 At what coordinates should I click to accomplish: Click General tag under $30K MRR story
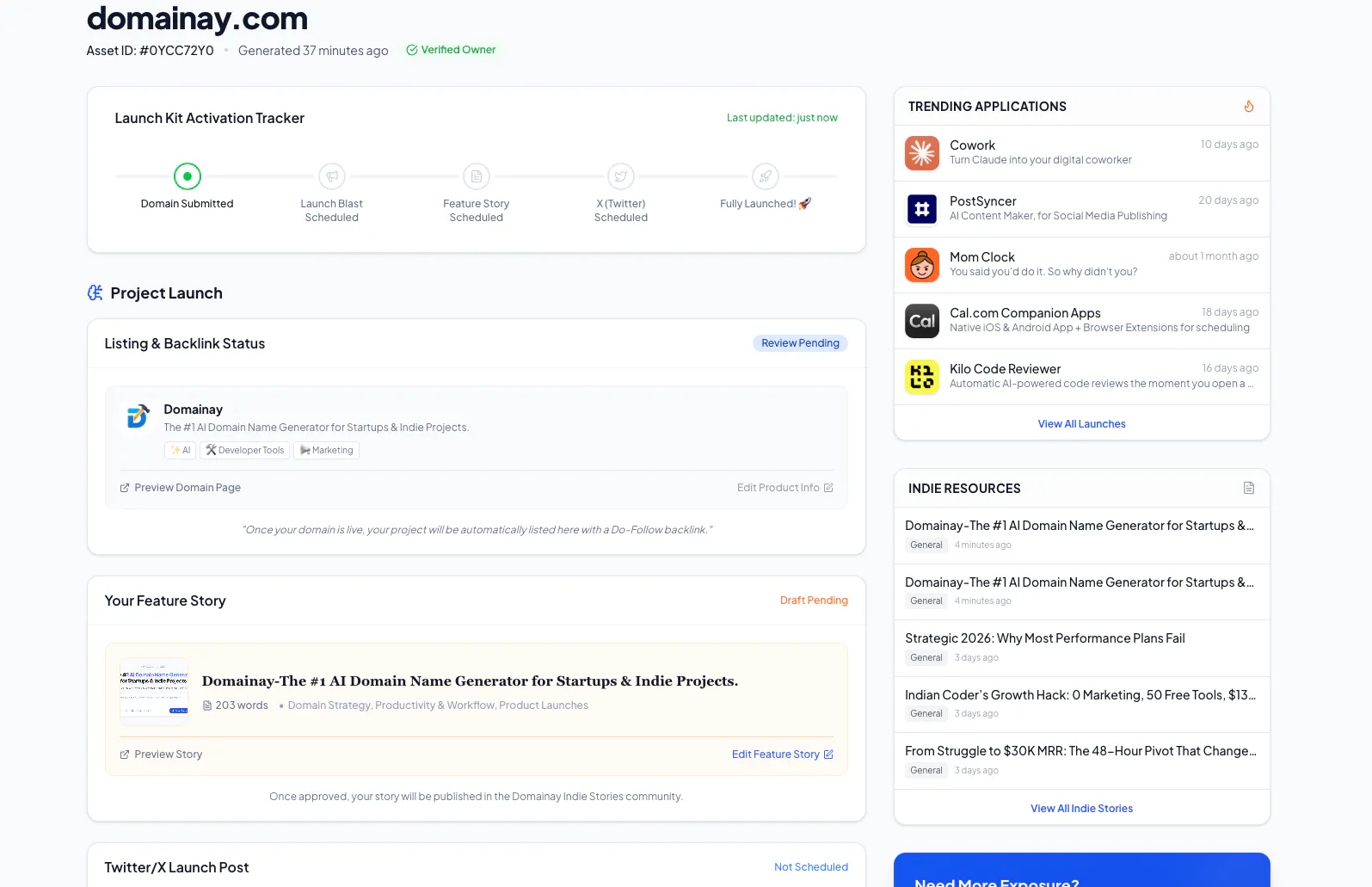click(x=926, y=771)
